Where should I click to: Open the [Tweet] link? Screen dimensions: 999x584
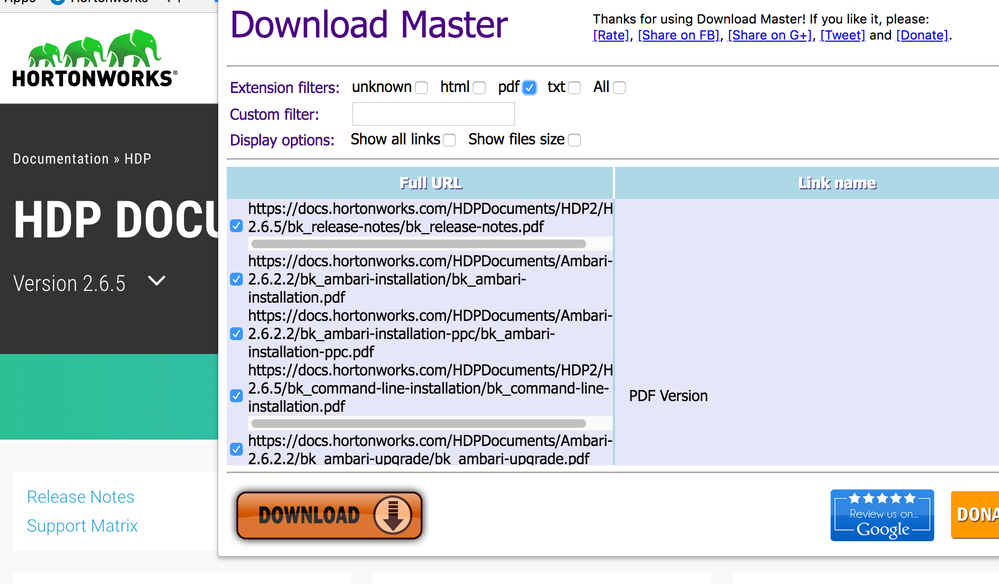coord(842,36)
